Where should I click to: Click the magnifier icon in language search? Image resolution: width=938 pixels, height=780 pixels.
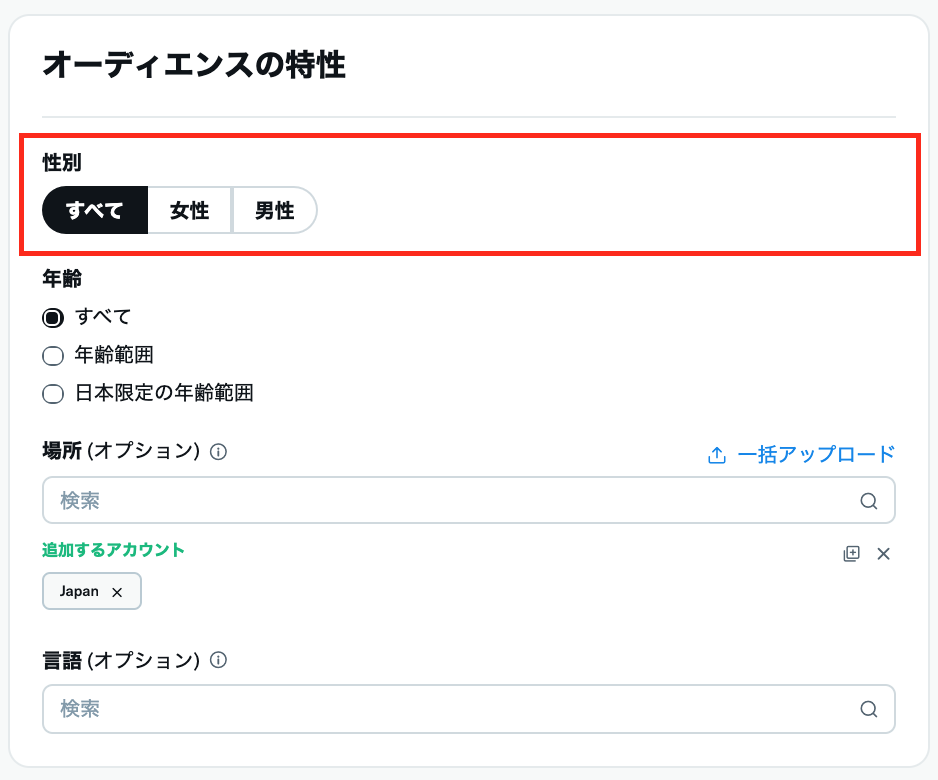(x=868, y=709)
